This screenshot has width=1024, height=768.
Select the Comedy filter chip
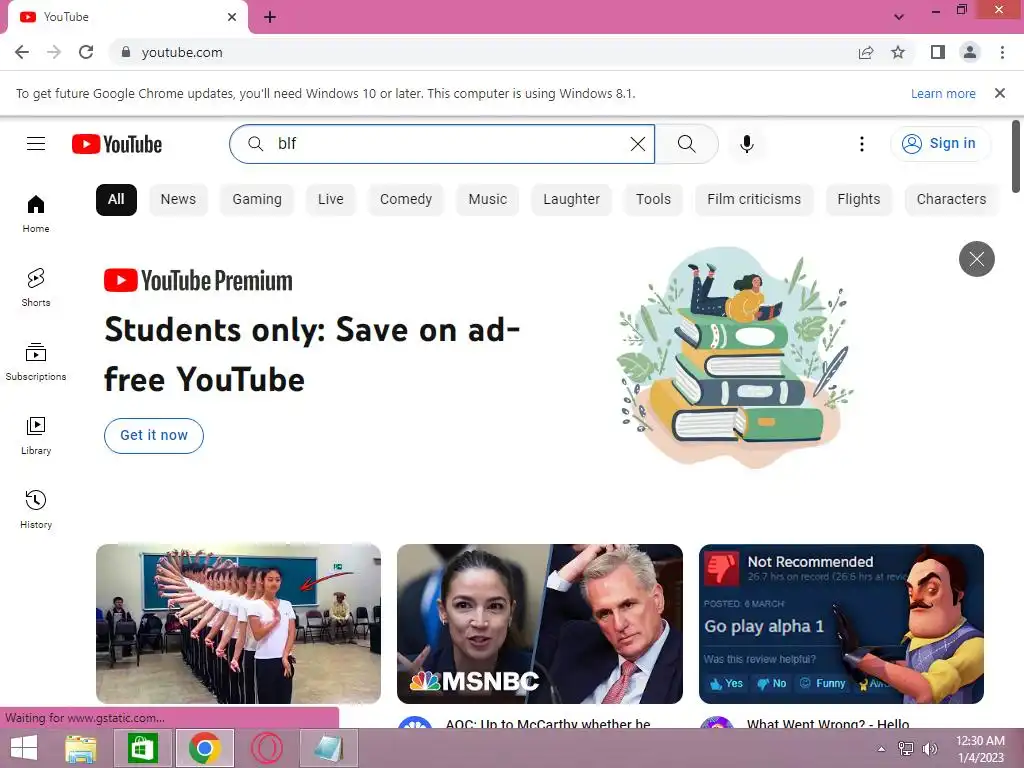[406, 199]
